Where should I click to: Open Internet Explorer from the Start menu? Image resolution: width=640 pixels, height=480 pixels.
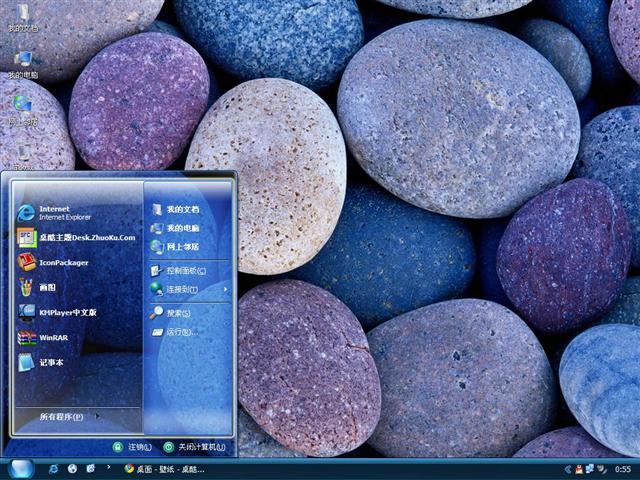click(x=60, y=212)
